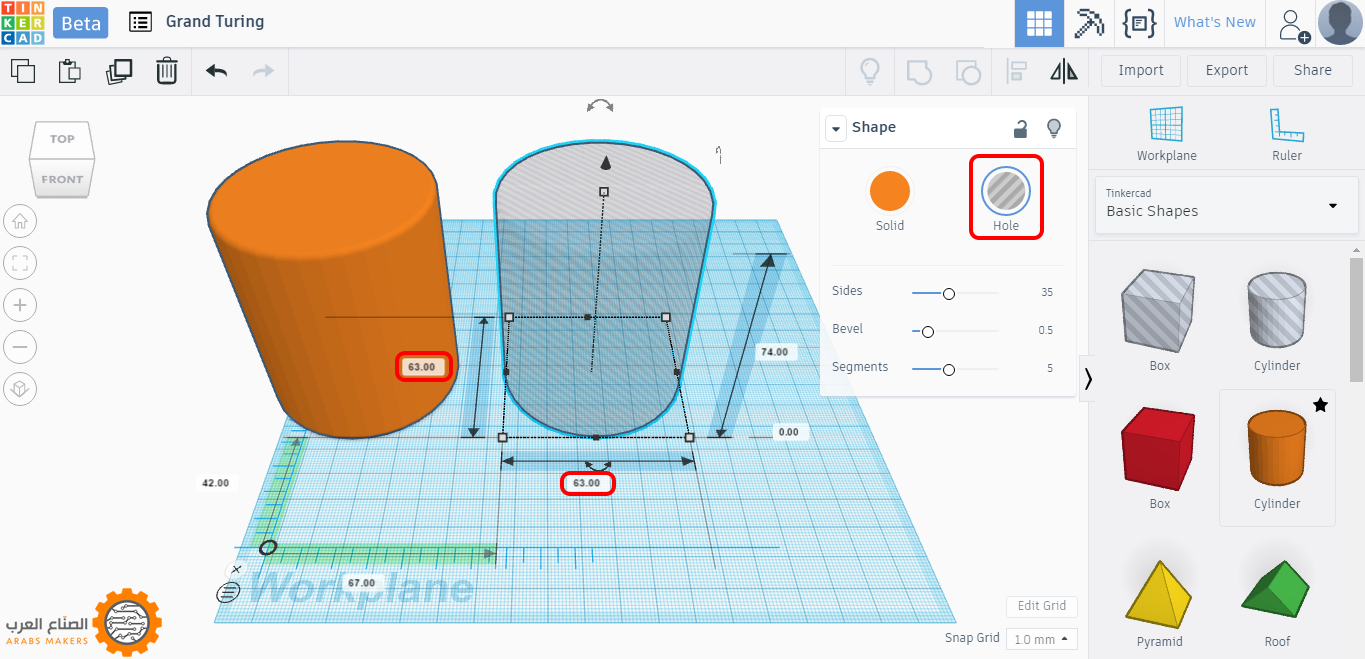Image resolution: width=1365 pixels, height=659 pixels.
Task: Click the Segments value 5
Action: coord(1050,369)
